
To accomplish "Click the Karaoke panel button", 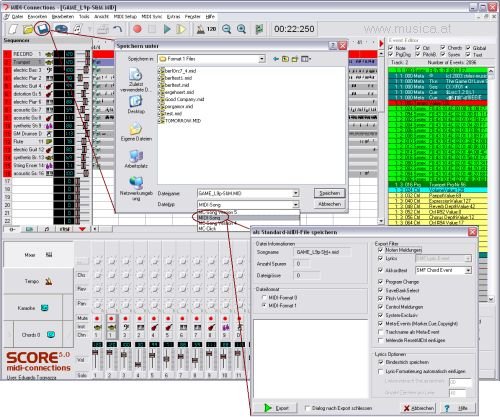I will [x=33, y=308].
